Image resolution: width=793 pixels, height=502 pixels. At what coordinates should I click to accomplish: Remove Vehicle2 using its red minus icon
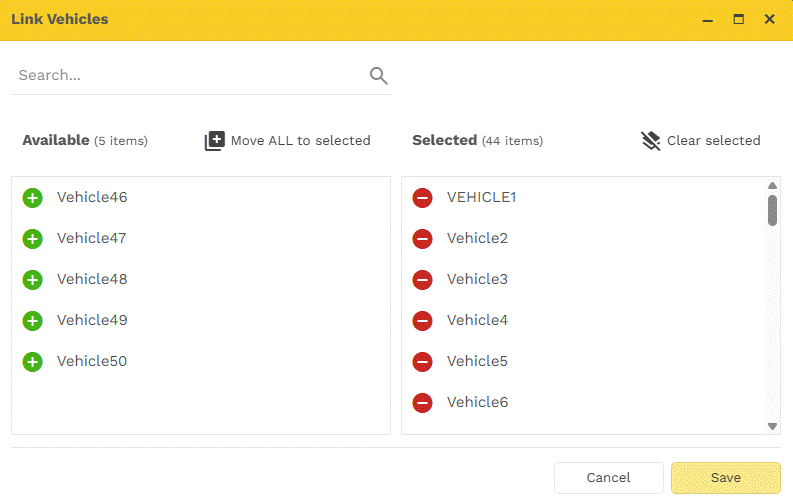pyautogui.click(x=422, y=239)
